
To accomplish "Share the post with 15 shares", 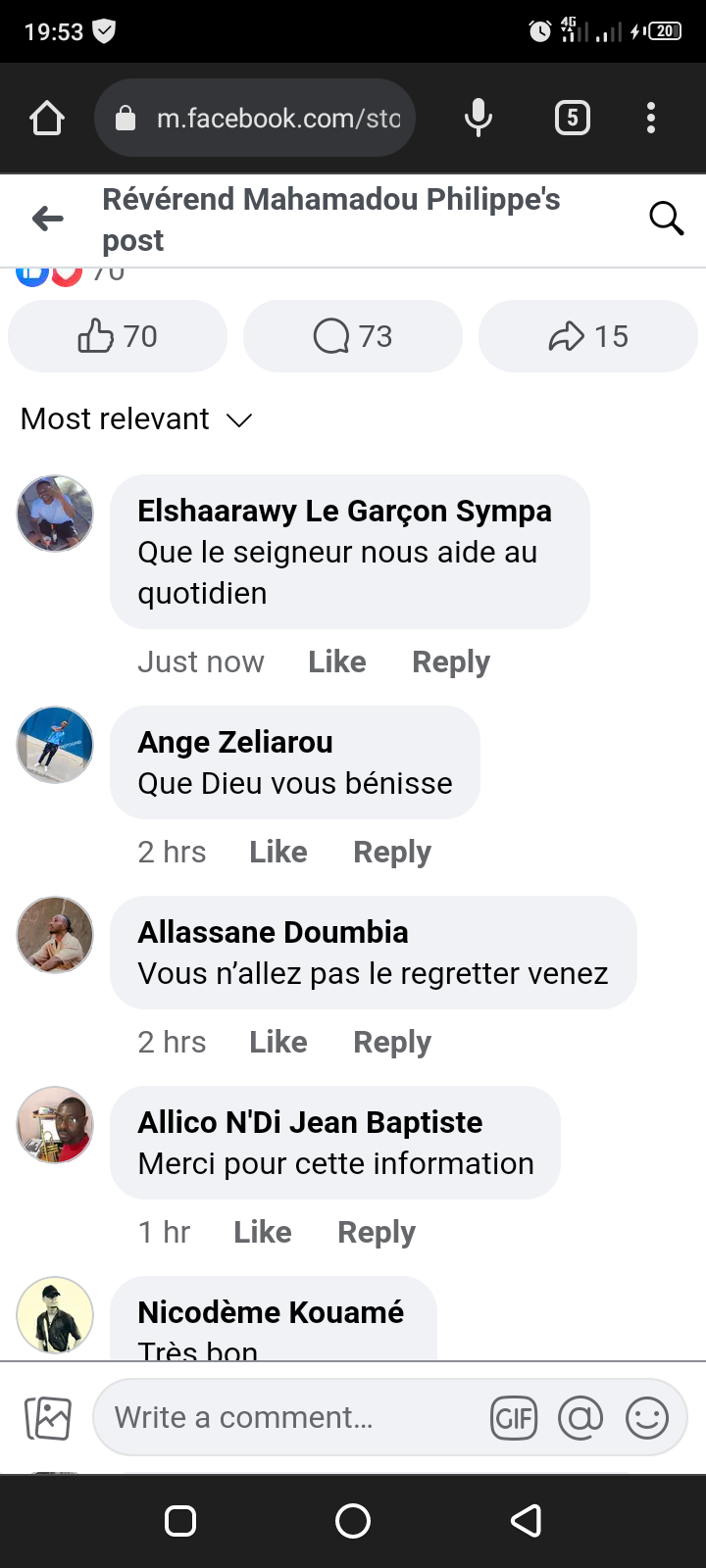I will (588, 336).
